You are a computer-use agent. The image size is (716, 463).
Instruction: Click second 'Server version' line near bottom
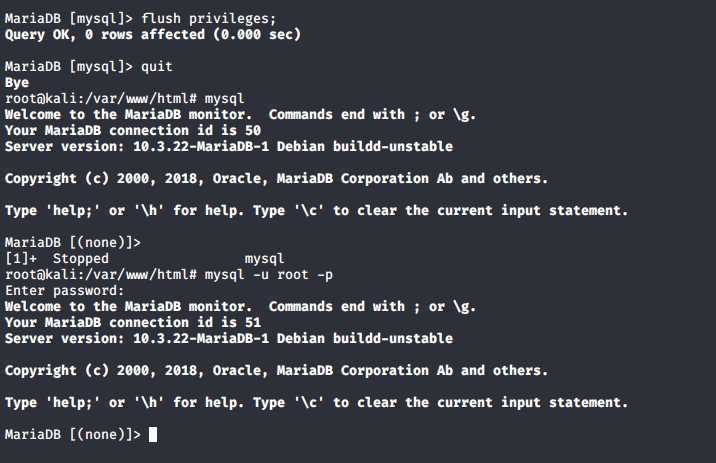(229, 338)
